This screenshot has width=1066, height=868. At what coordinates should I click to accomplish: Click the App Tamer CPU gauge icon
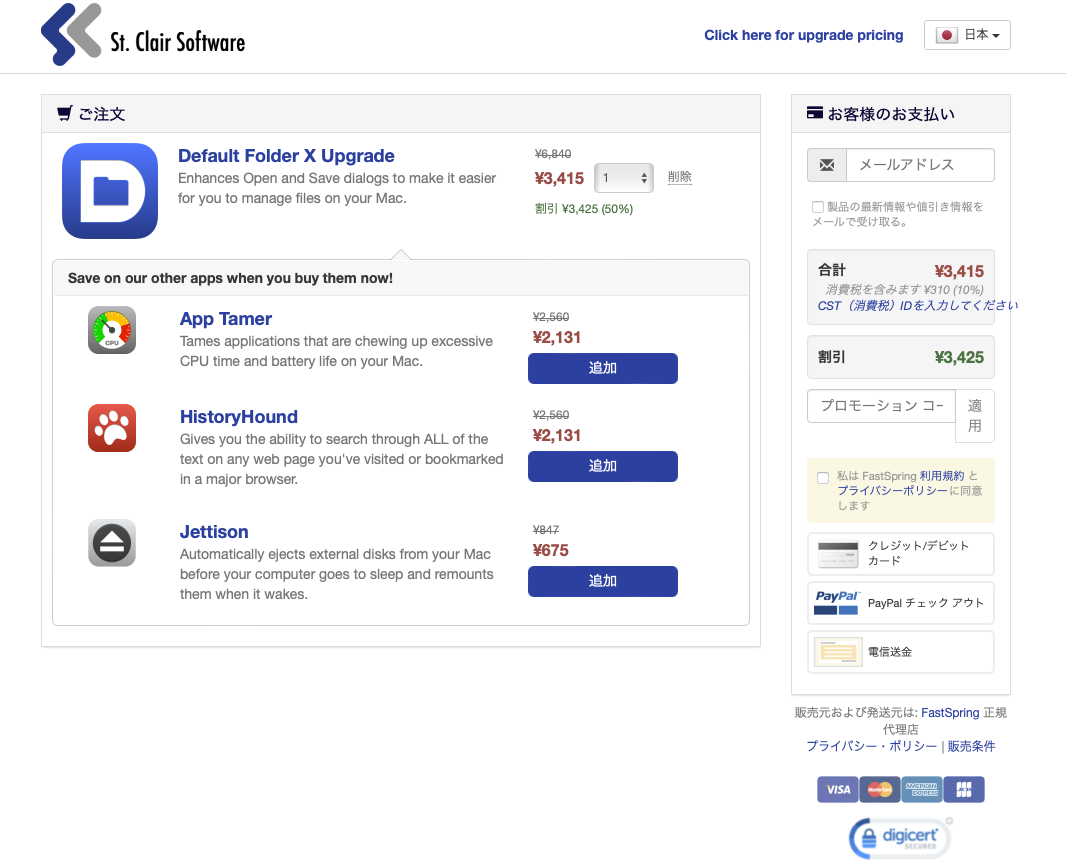point(112,330)
